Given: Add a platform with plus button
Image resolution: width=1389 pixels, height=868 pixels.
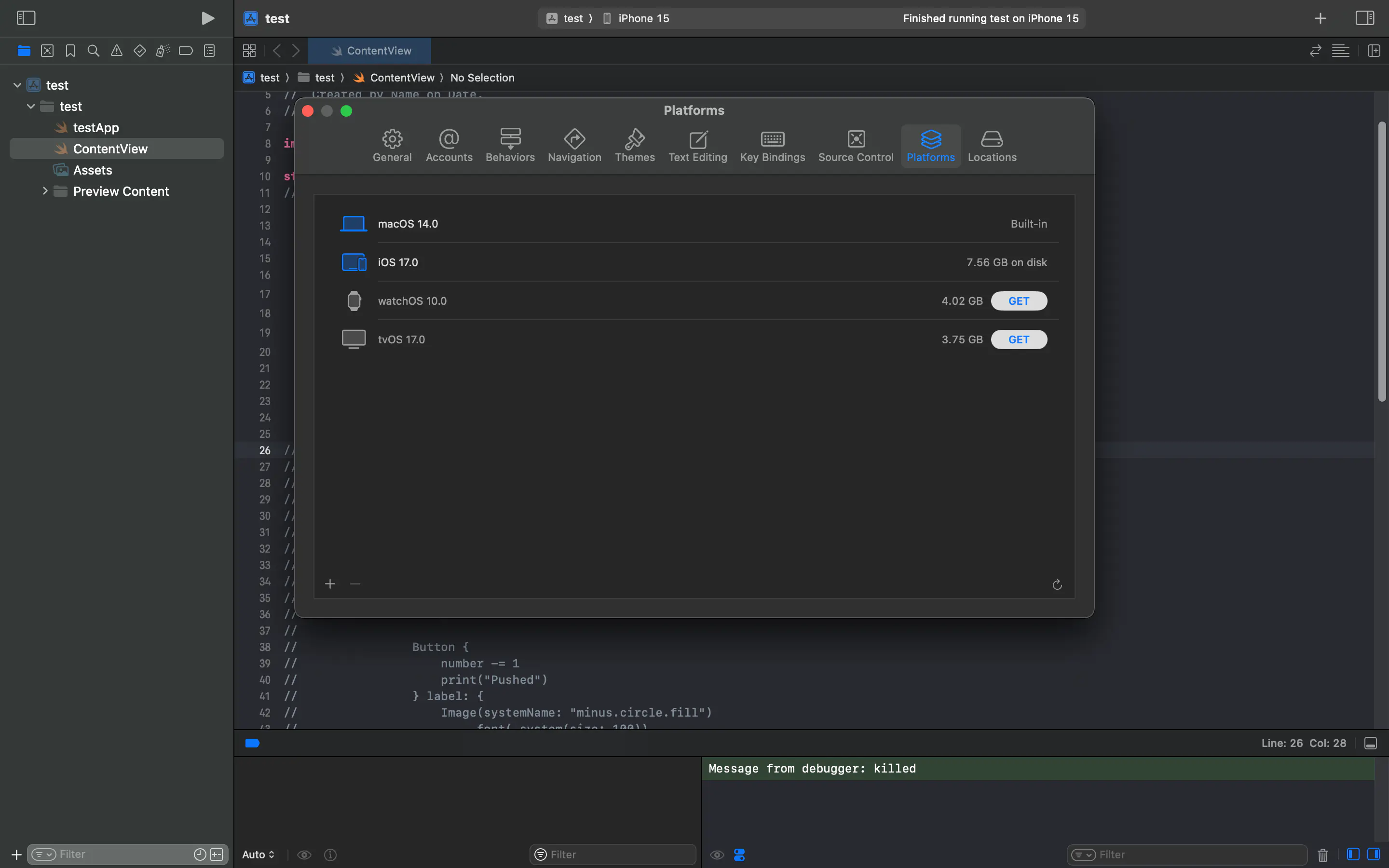Looking at the screenshot, I should 330,584.
